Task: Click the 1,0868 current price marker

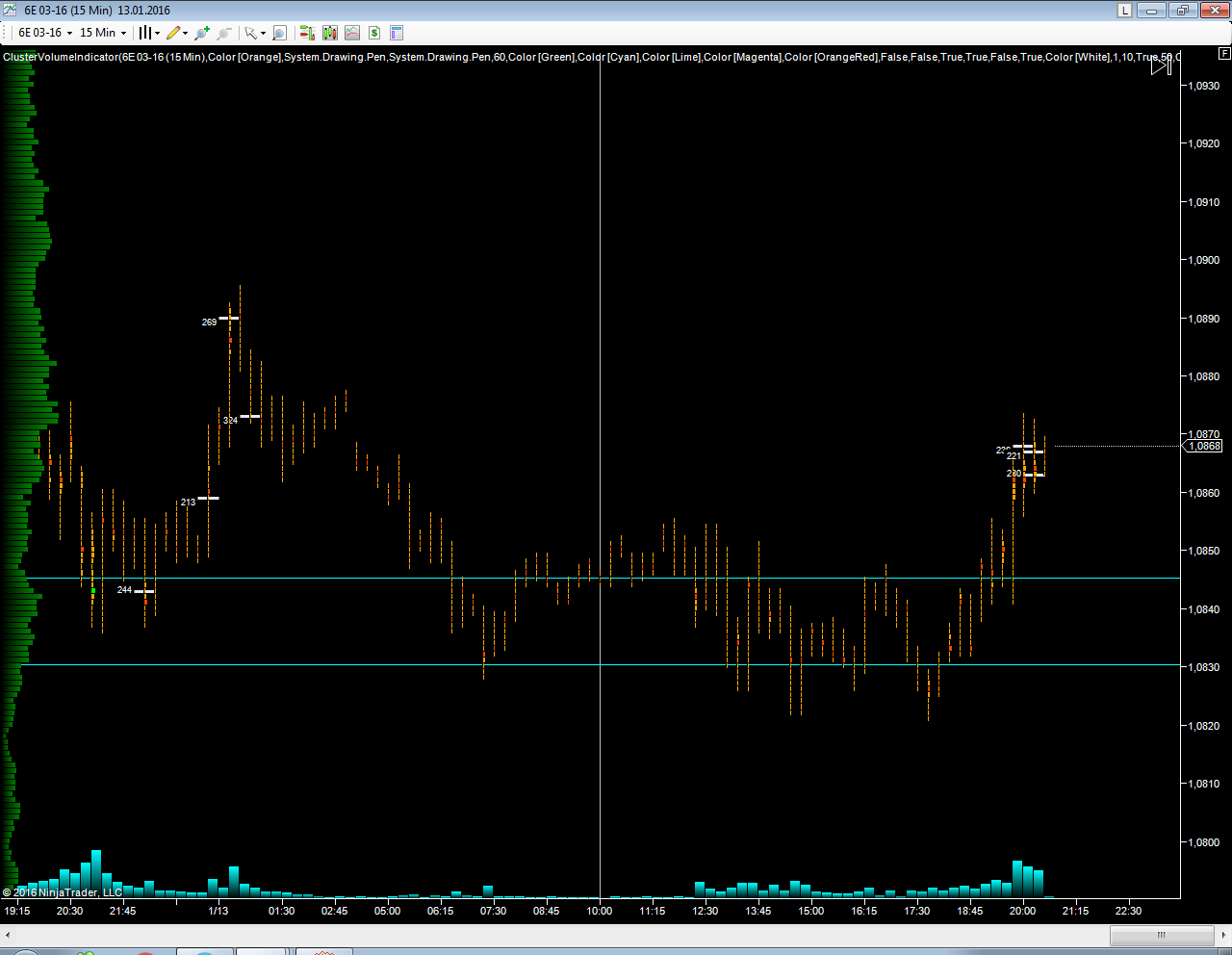Action: (x=1204, y=446)
